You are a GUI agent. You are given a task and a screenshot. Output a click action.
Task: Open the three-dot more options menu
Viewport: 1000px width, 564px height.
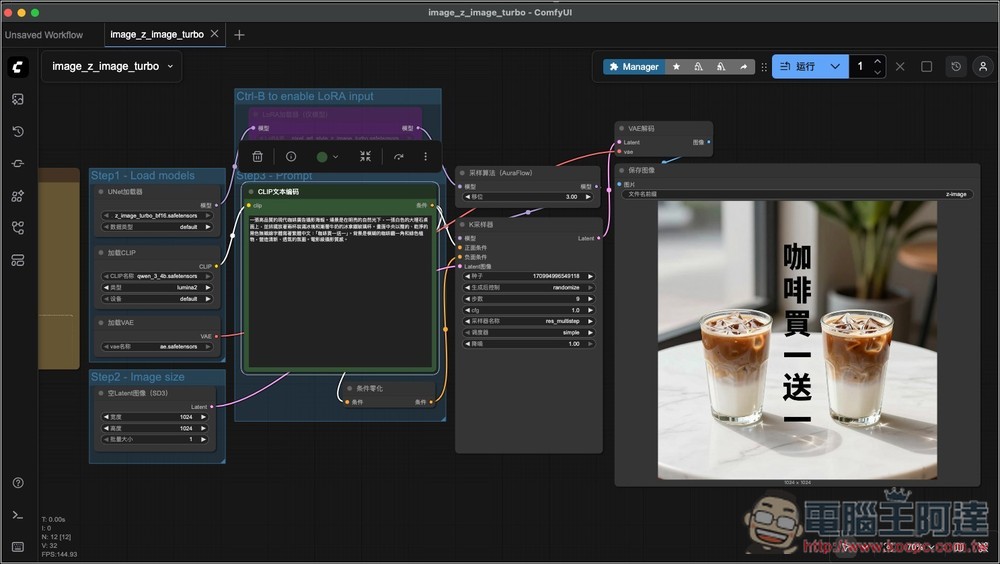click(x=425, y=157)
